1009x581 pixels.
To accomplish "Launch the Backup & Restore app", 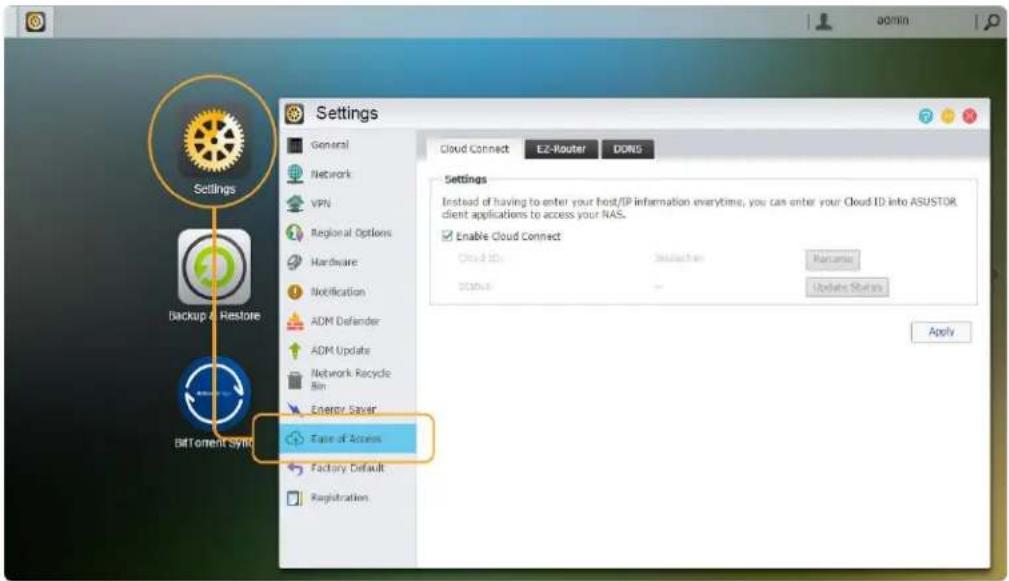I will pos(214,266).
